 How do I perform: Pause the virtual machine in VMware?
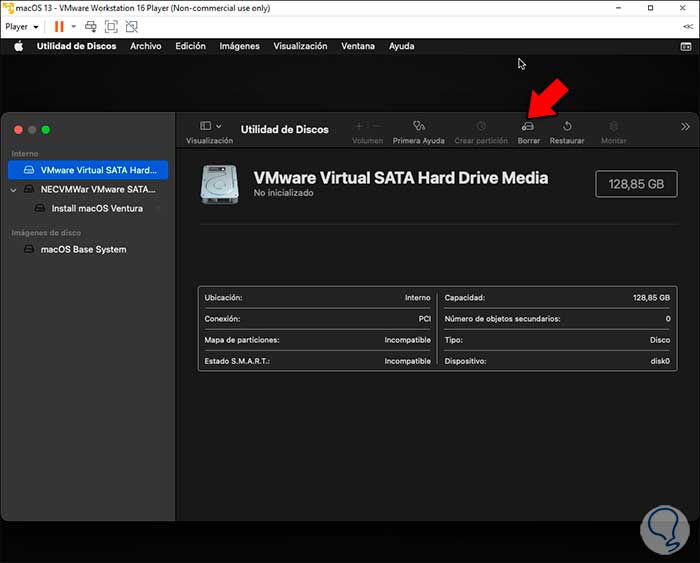[x=59, y=27]
